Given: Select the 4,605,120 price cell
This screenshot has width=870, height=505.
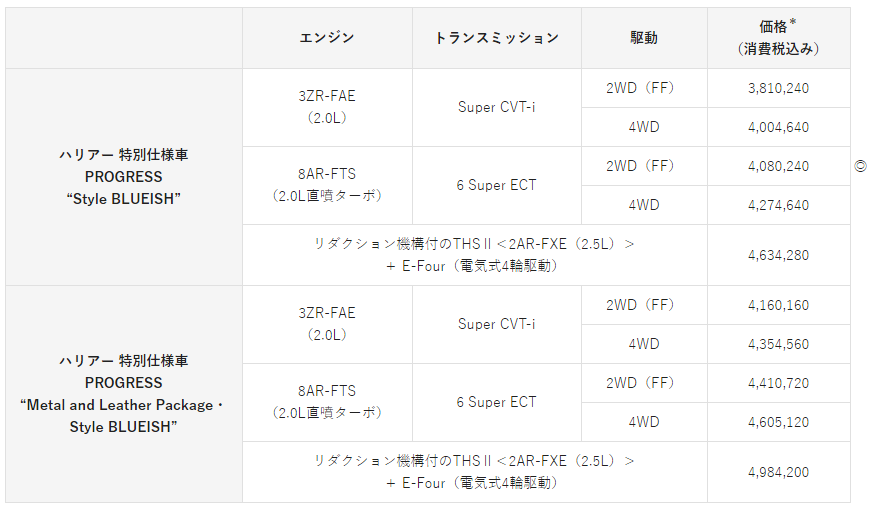Looking at the screenshot, I should pyautogui.click(x=778, y=422).
